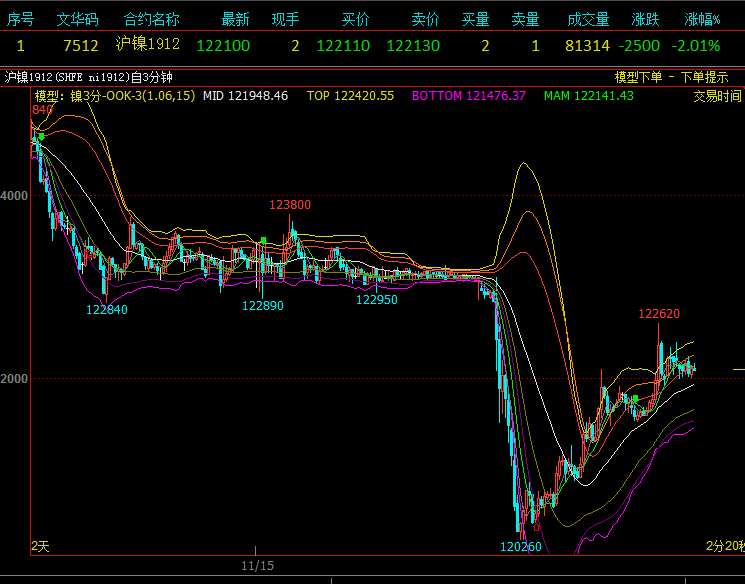
Task: Click the 文华码 column header
Action: pyautogui.click(x=78, y=19)
